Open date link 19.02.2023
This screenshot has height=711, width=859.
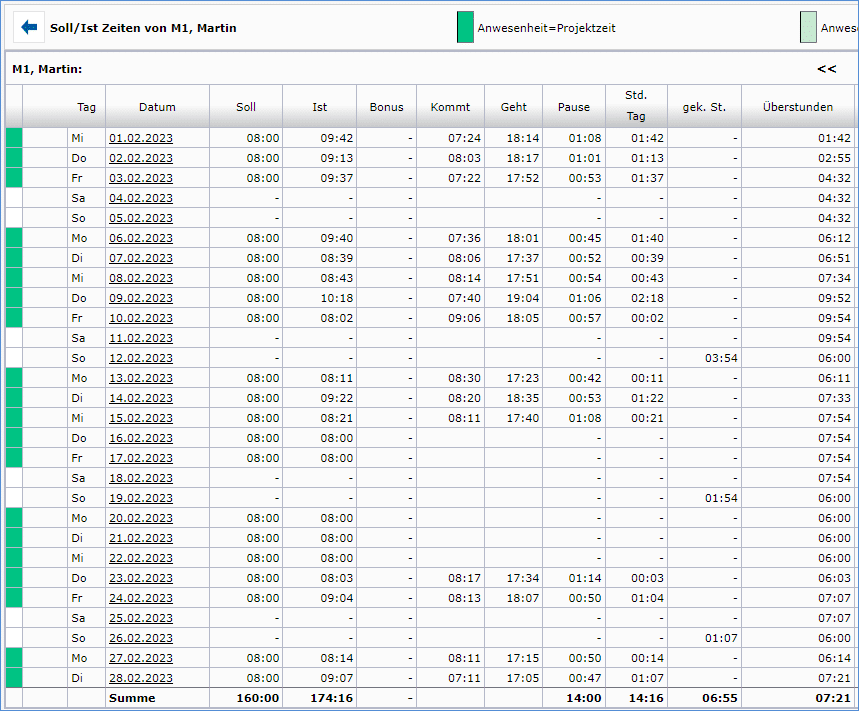coord(141,498)
